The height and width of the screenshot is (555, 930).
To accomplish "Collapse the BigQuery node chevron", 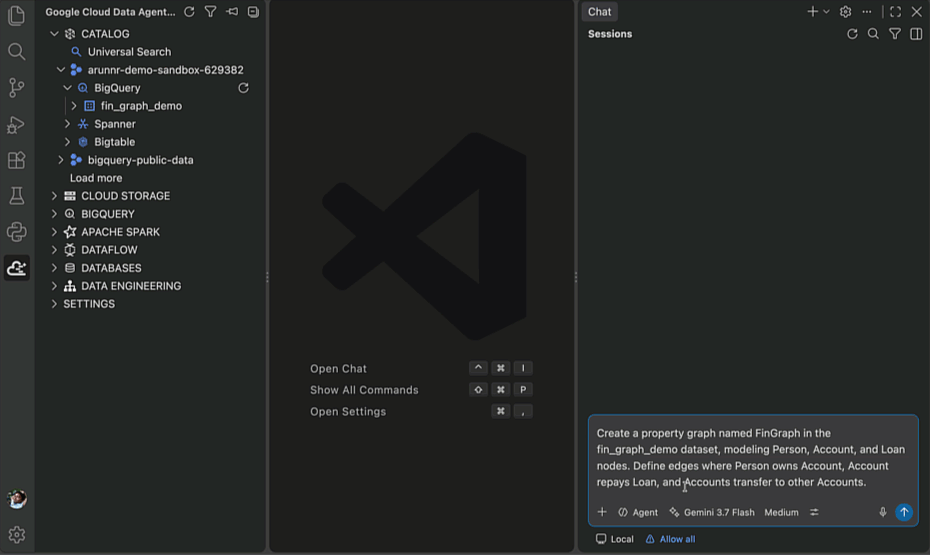I will pos(67,88).
